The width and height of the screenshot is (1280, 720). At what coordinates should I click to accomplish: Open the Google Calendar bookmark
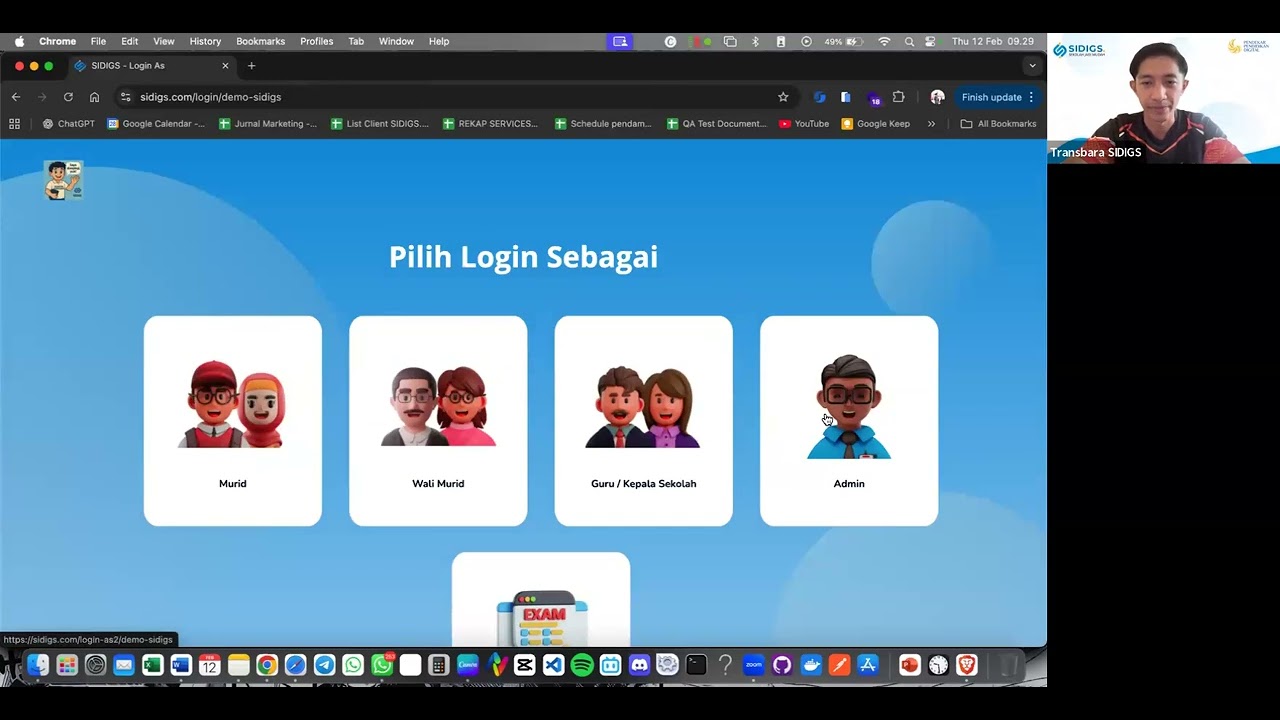pos(156,124)
